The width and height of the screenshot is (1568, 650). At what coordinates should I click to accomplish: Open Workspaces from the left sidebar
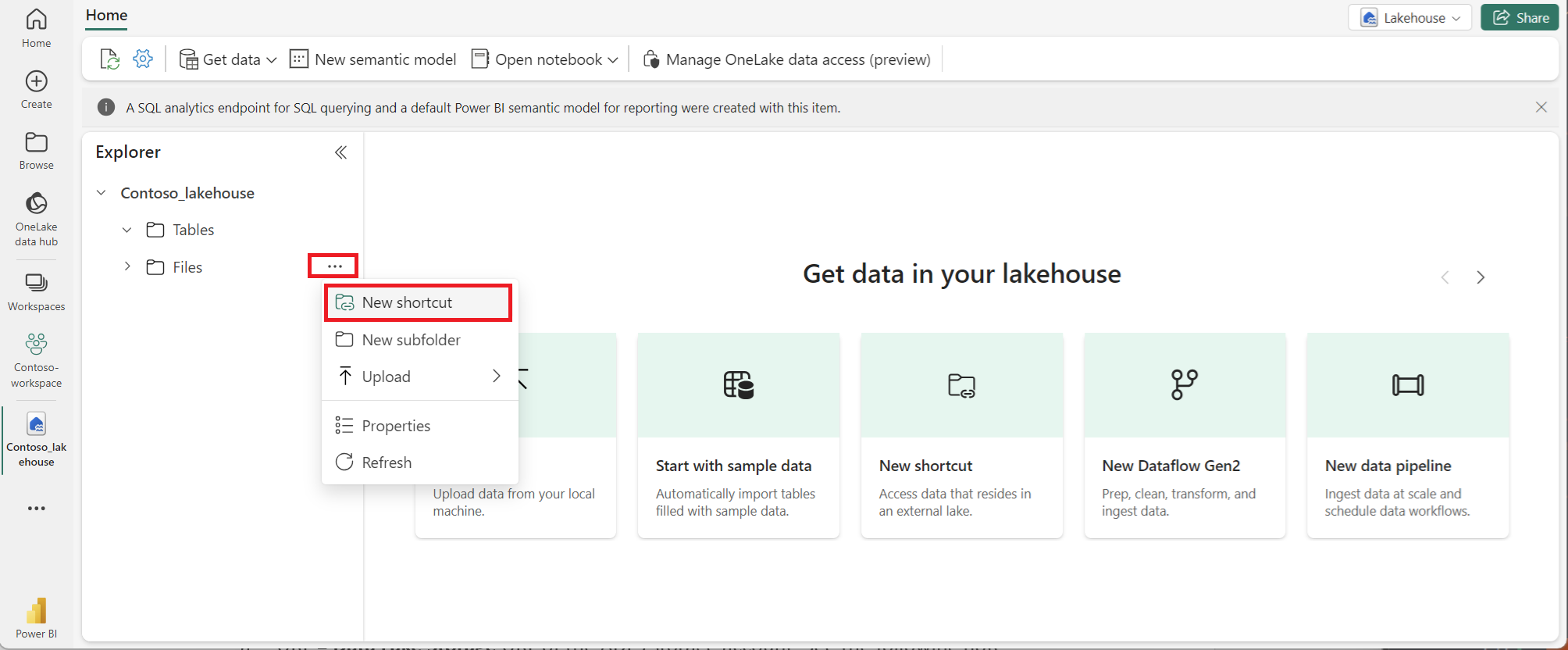pos(36,292)
